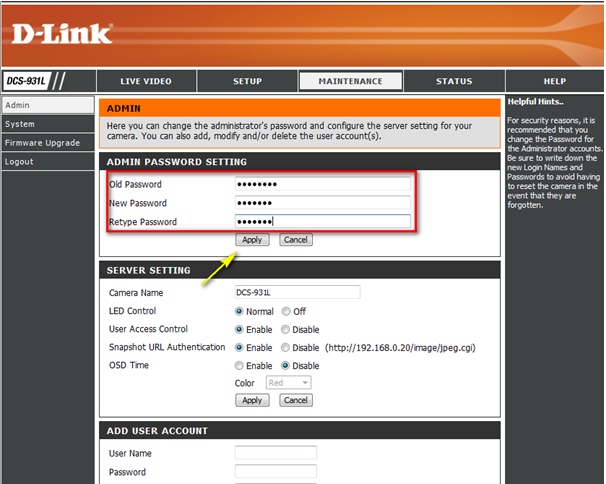Click the Camera Name text field
The width and height of the screenshot is (606, 484).
click(296, 293)
